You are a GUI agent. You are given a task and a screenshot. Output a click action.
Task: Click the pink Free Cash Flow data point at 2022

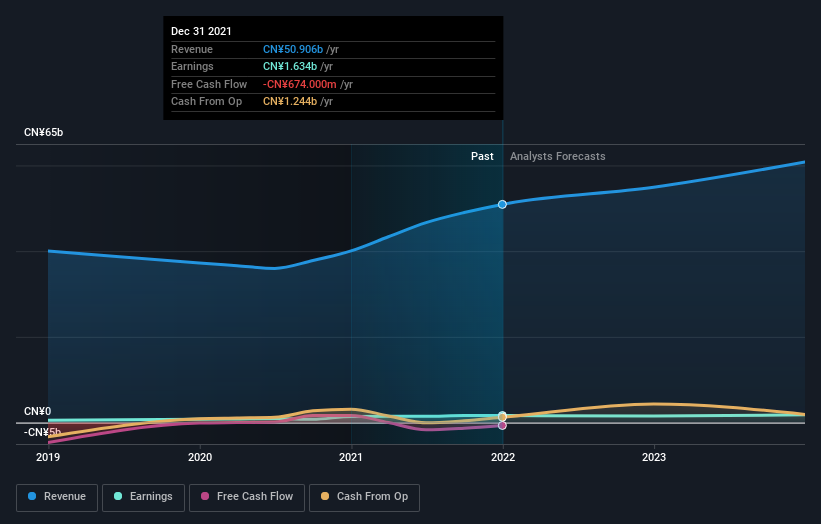502,426
